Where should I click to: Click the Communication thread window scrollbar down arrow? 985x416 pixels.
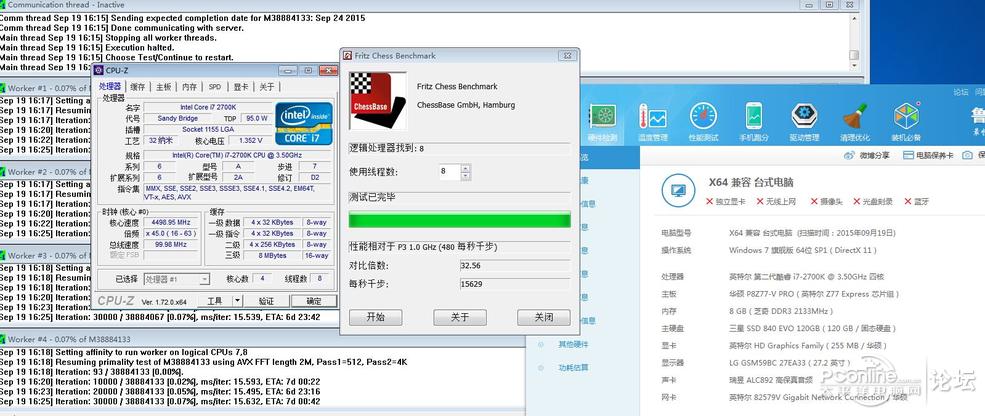pos(854,67)
